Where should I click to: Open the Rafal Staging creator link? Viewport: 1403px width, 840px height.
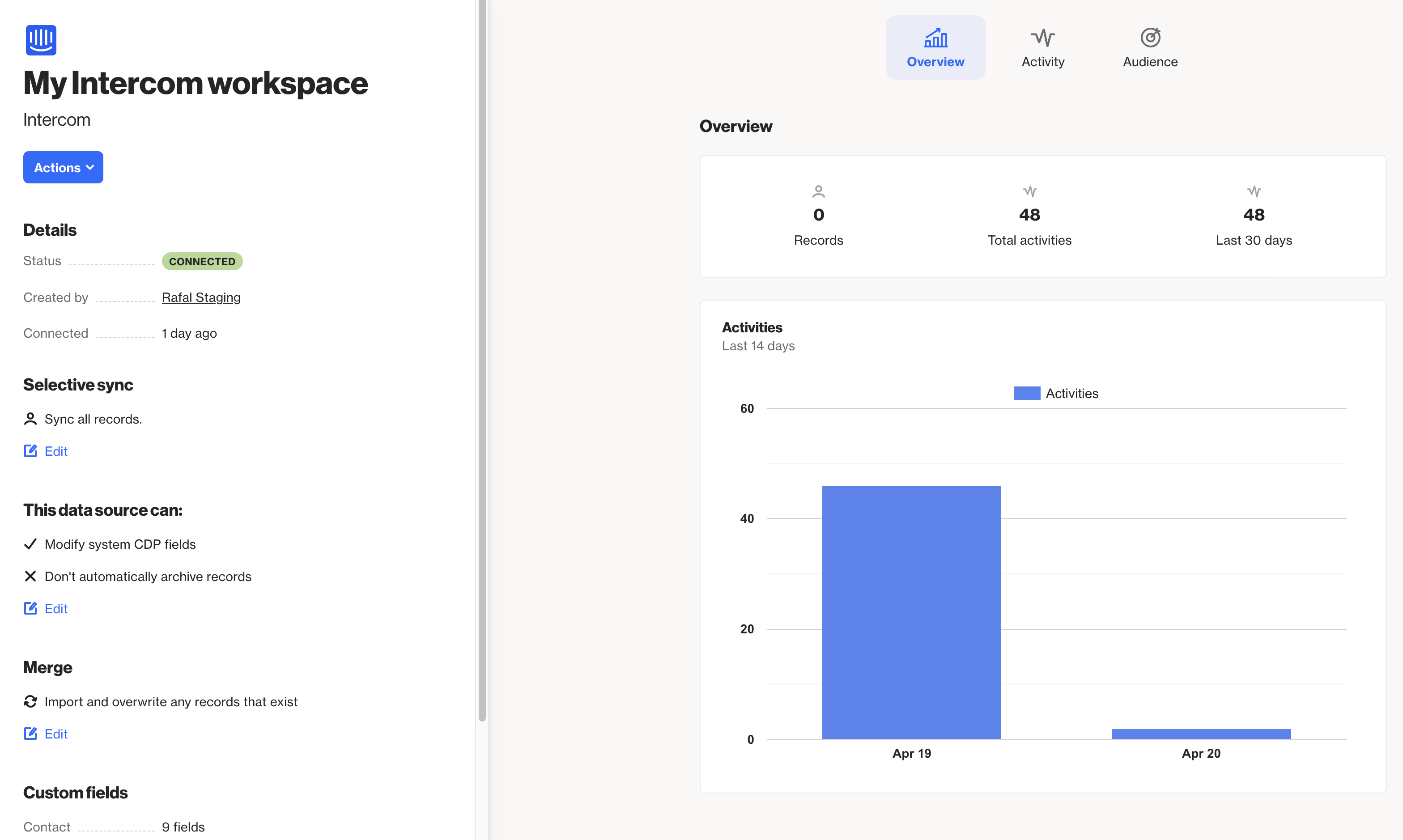tap(201, 297)
